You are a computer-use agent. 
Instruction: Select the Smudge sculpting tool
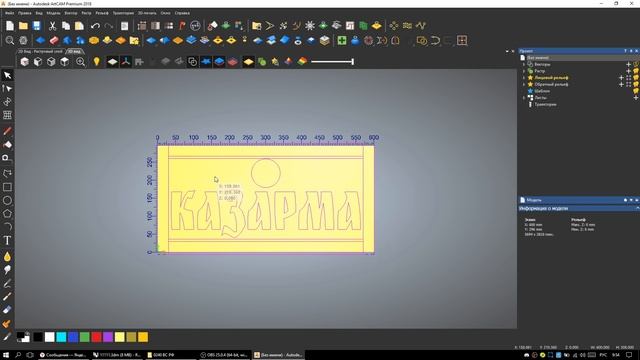click(7, 270)
